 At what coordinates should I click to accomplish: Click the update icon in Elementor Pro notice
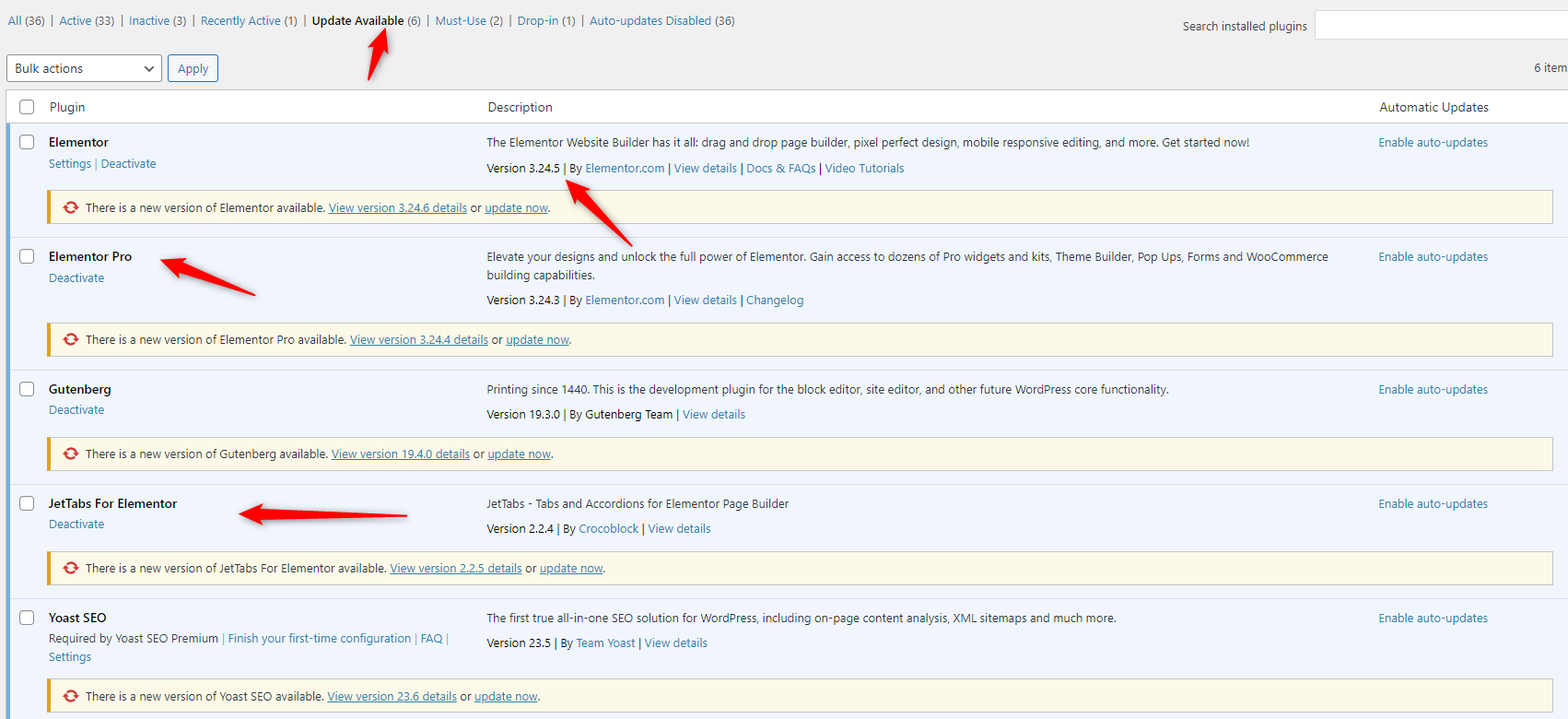(x=71, y=339)
